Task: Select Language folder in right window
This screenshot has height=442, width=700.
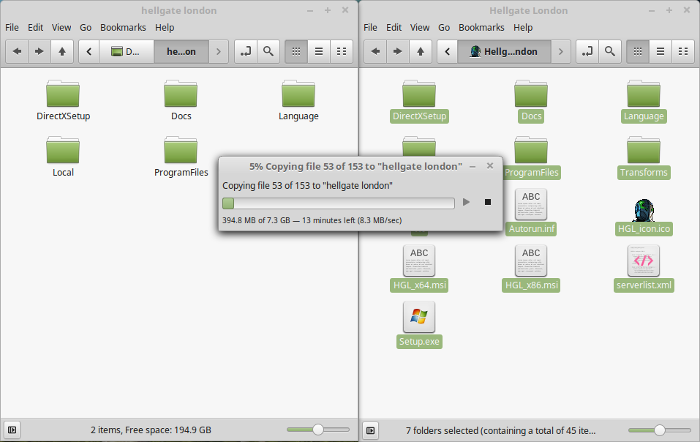Action: 643,100
